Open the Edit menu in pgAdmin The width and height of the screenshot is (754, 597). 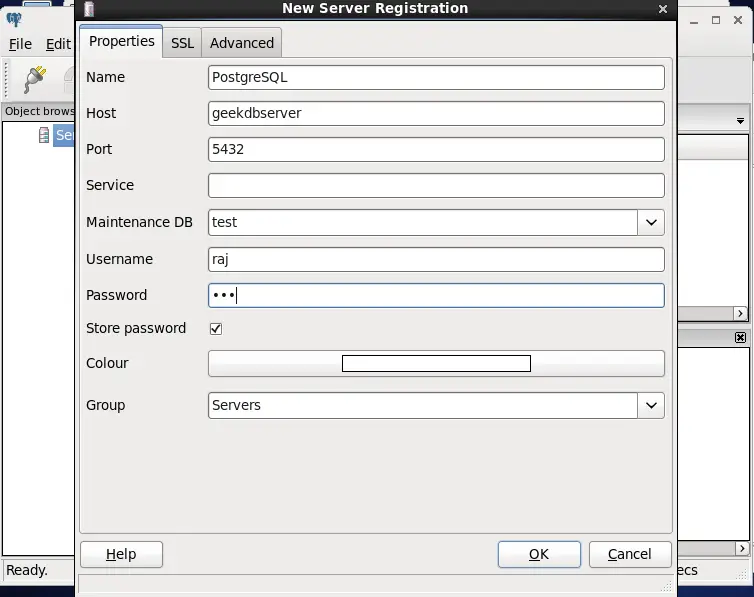pos(58,44)
